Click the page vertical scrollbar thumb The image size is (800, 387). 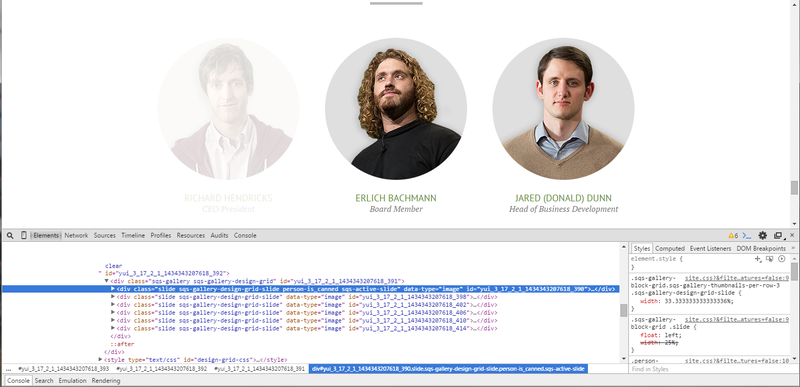pyautogui.click(x=794, y=188)
